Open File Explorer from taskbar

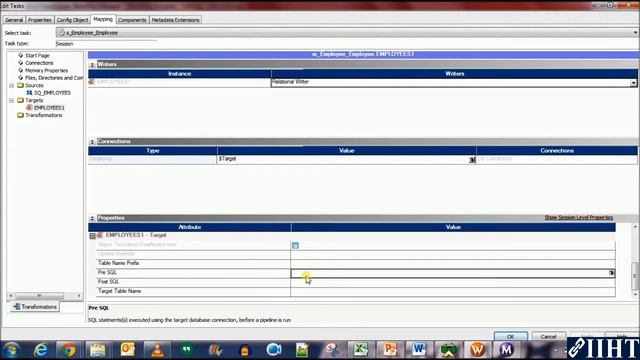(98, 350)
